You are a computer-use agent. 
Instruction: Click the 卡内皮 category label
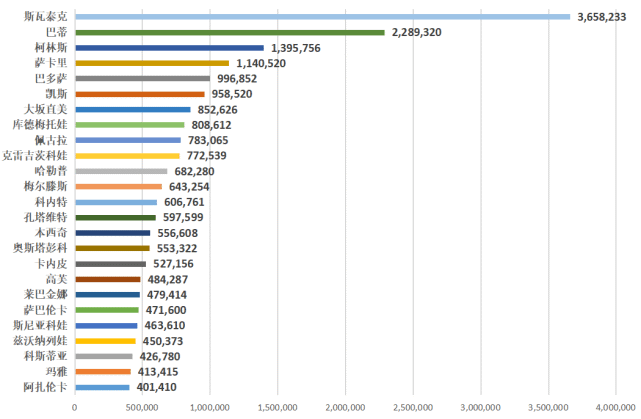51,264
